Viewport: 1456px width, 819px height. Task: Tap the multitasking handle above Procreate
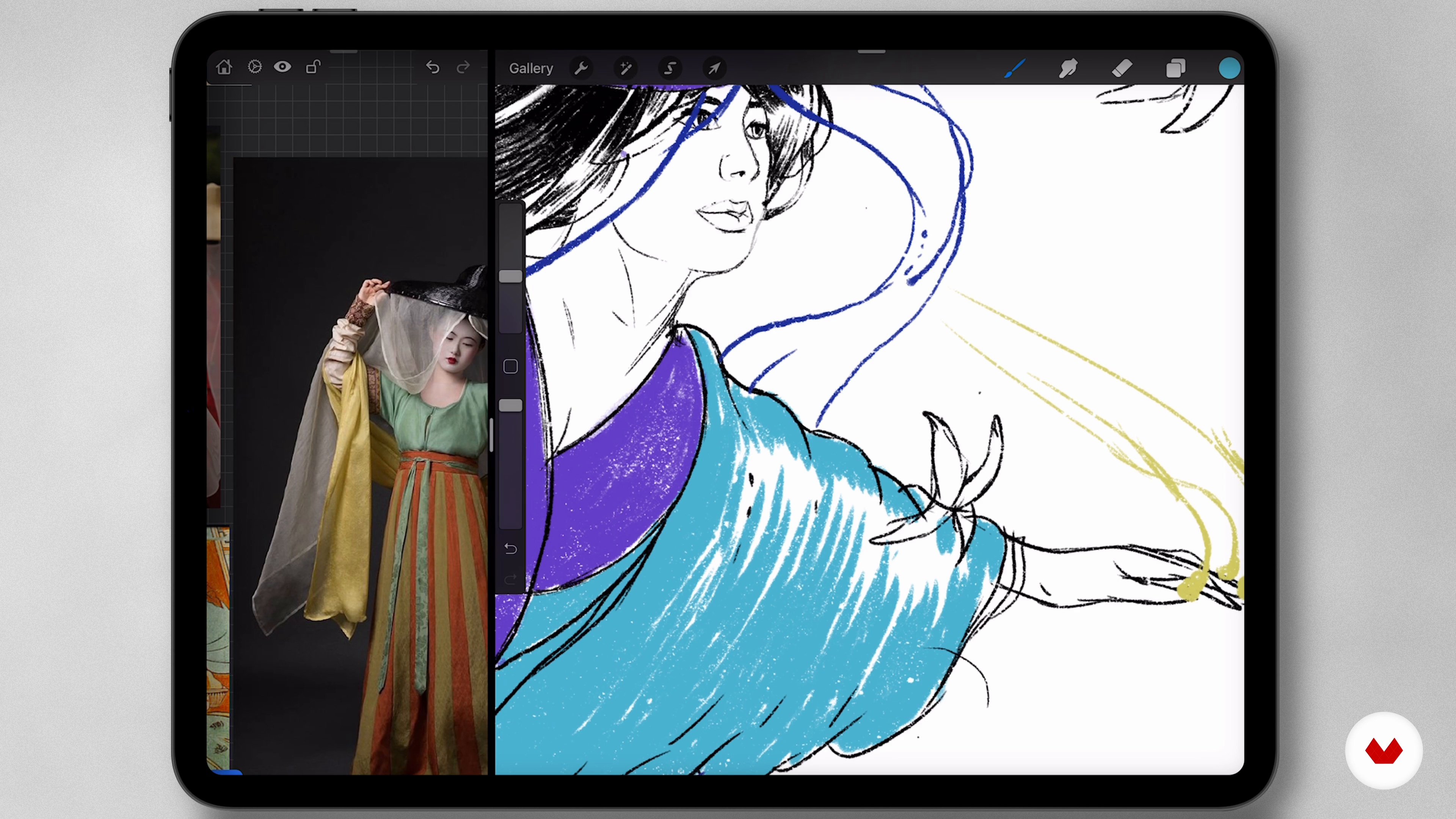[x=871, y=52]
